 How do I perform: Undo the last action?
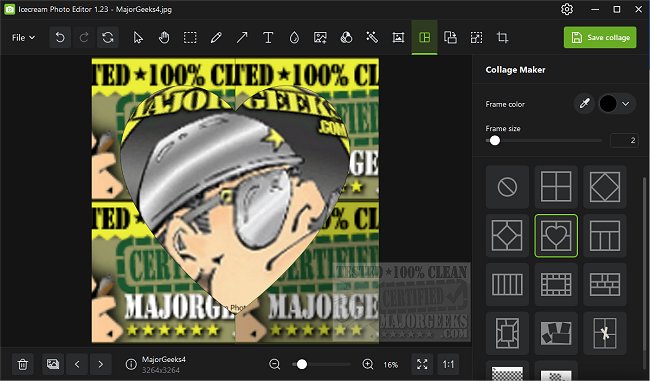point(60,38)
